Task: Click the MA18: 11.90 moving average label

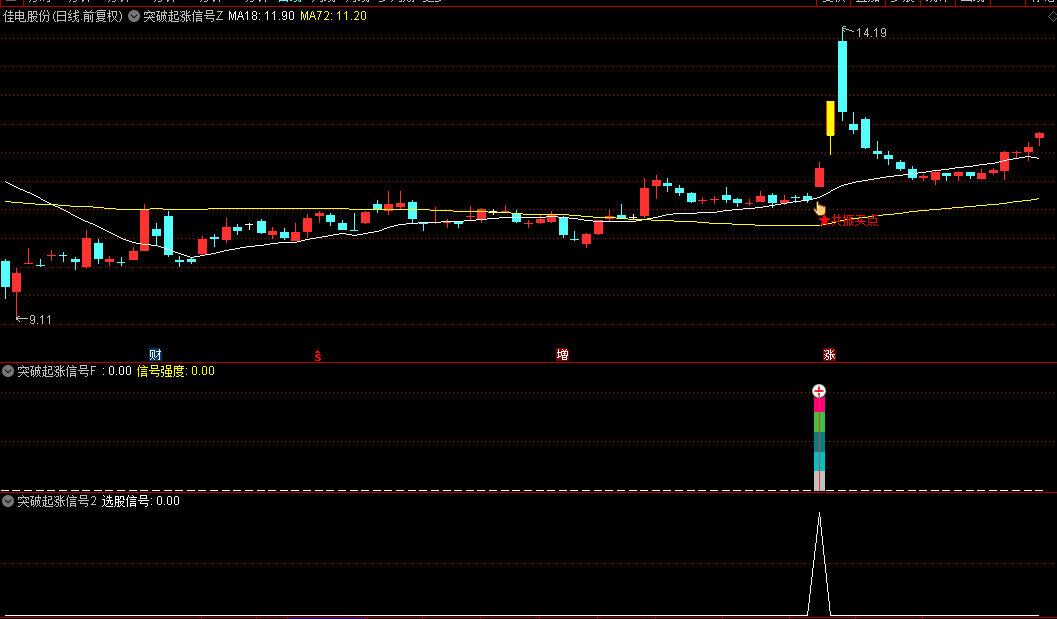Action: point(262,16)
